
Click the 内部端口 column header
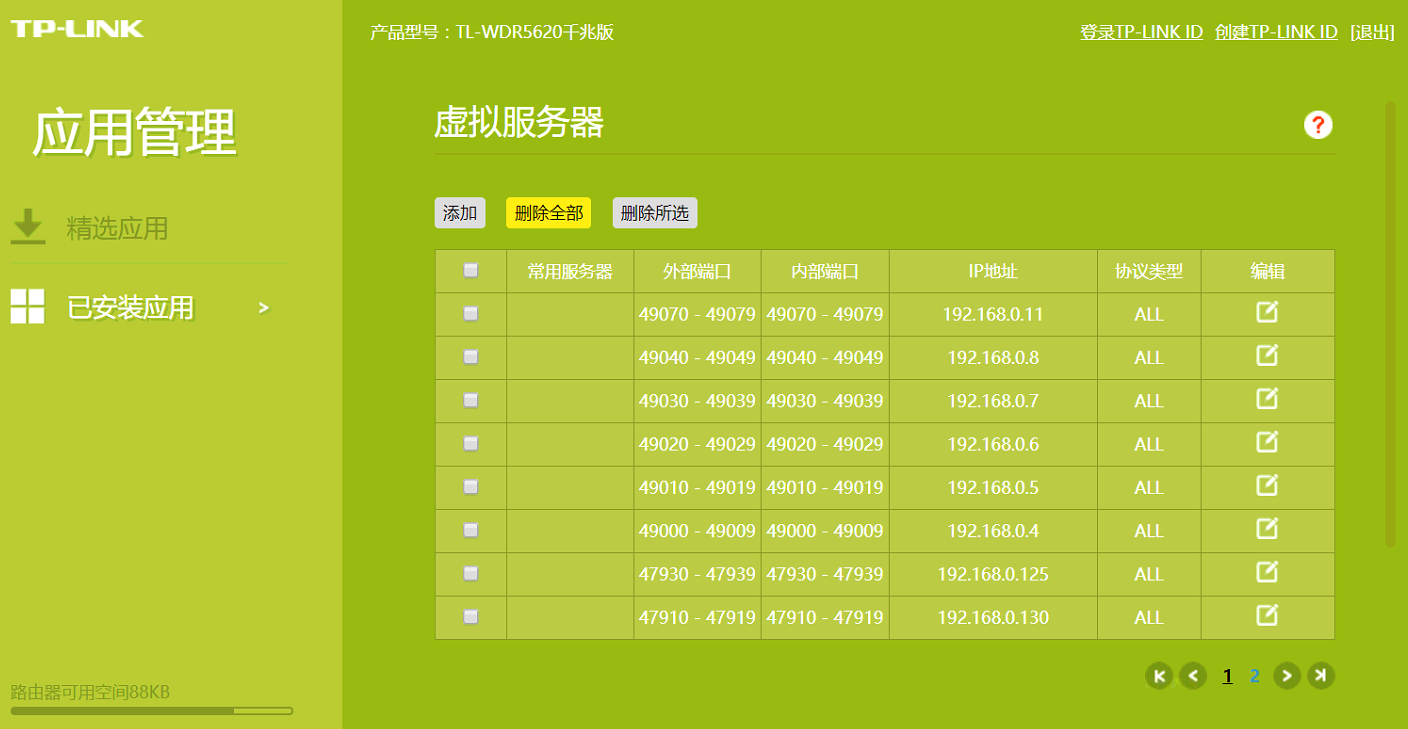825,271
